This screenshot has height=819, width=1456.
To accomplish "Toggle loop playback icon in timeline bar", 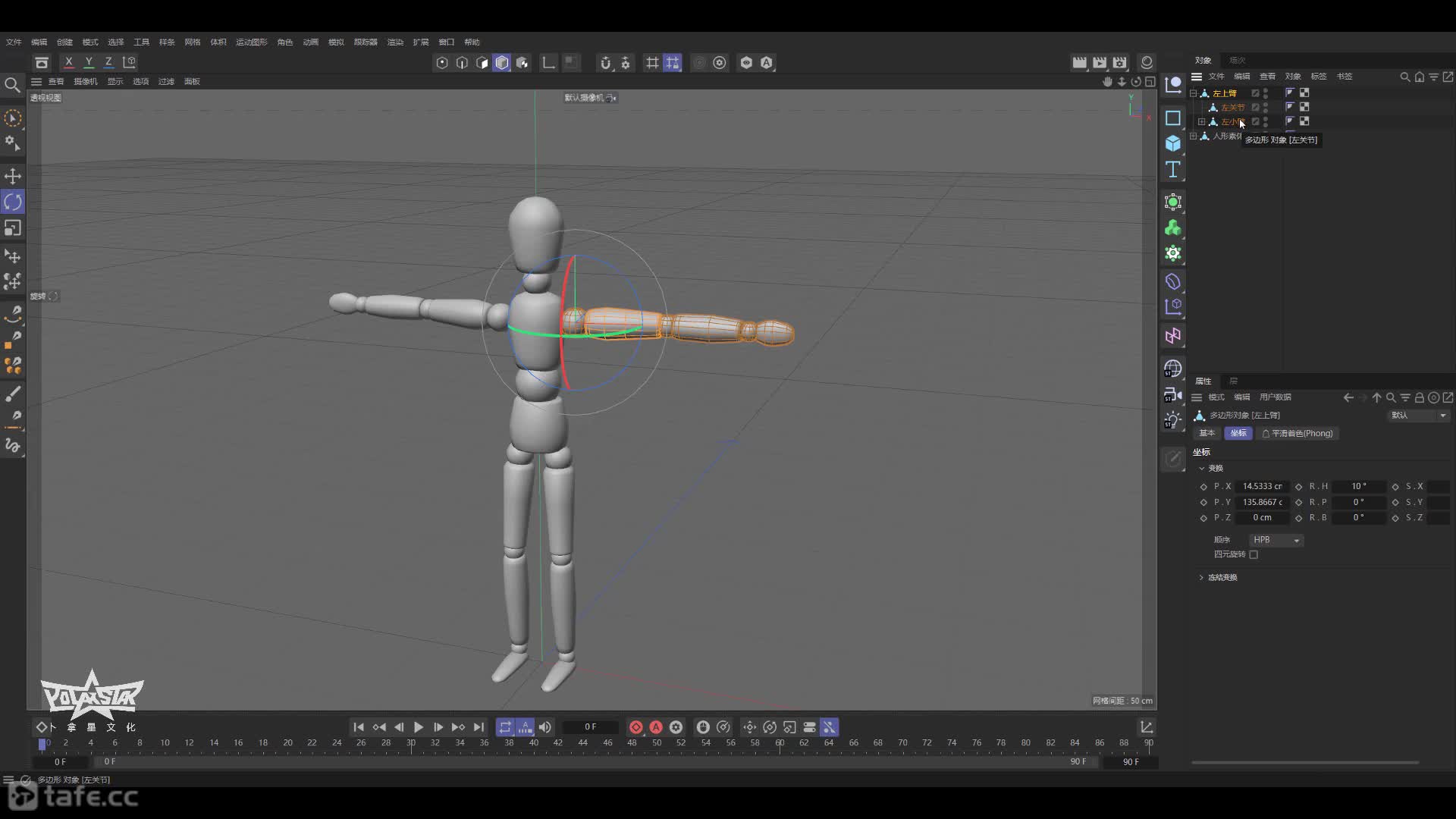I will (505, 727).
